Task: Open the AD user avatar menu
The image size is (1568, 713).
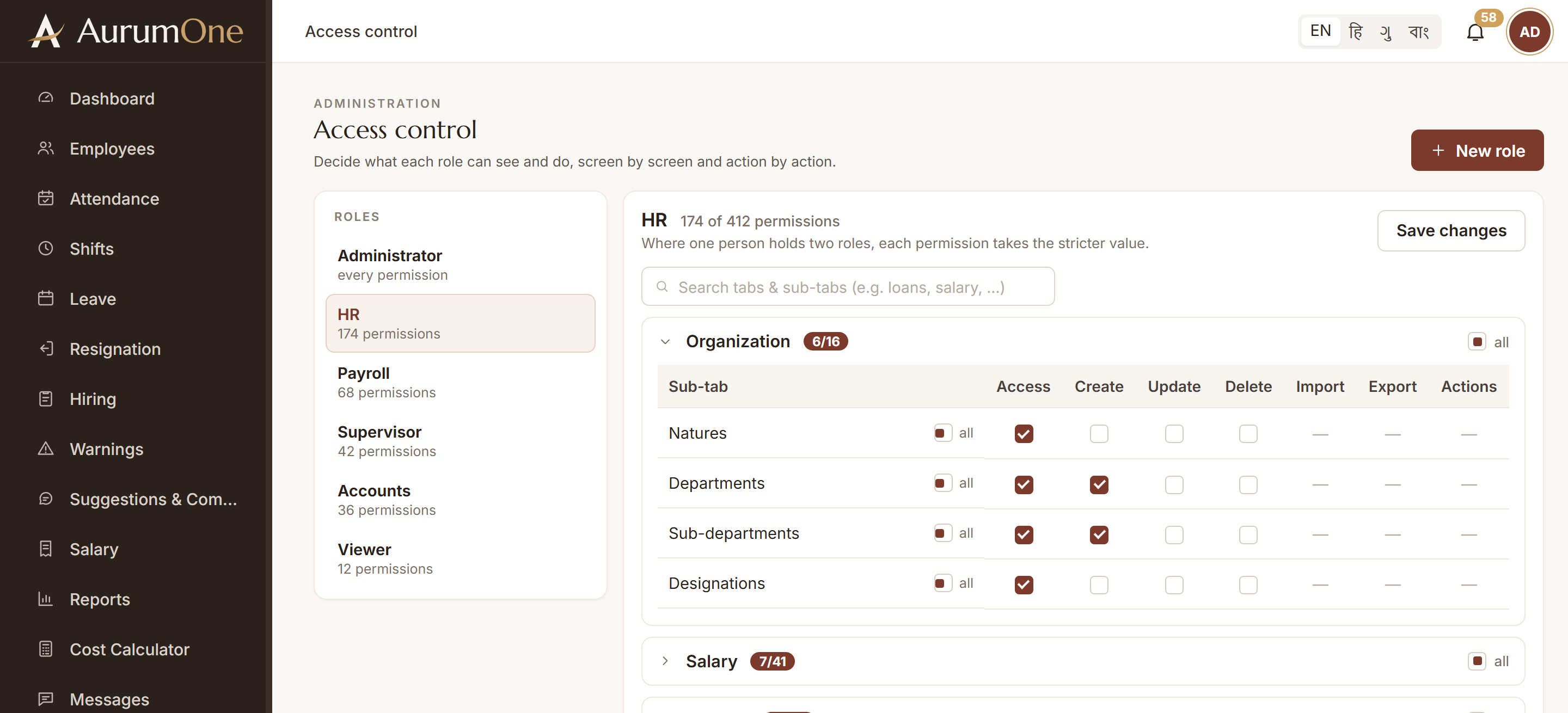Action: coord(1529,32)
